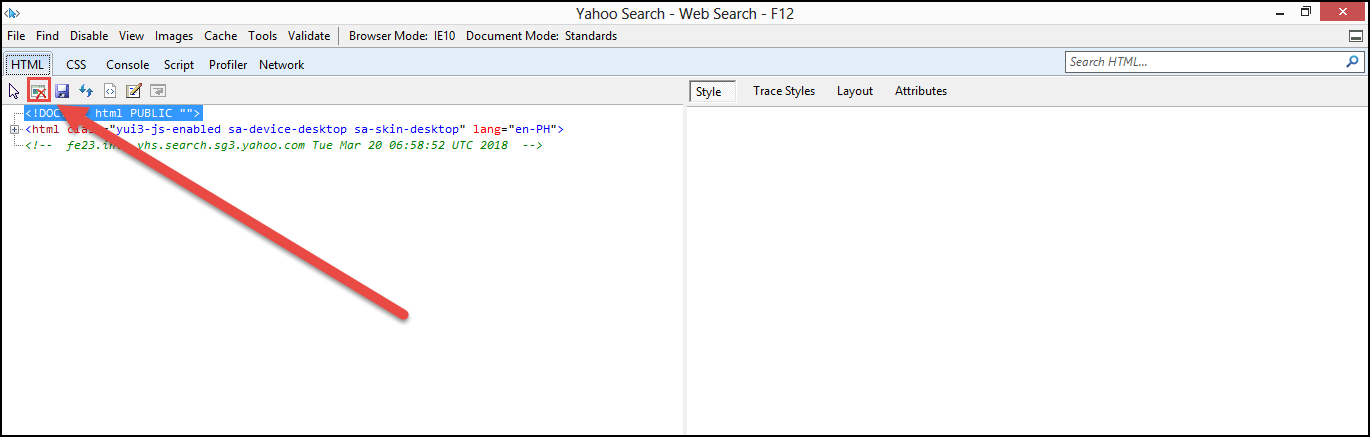1370x437 pixels.
Task: Switch to the Console tab
Action: click(x=127, y=65)
